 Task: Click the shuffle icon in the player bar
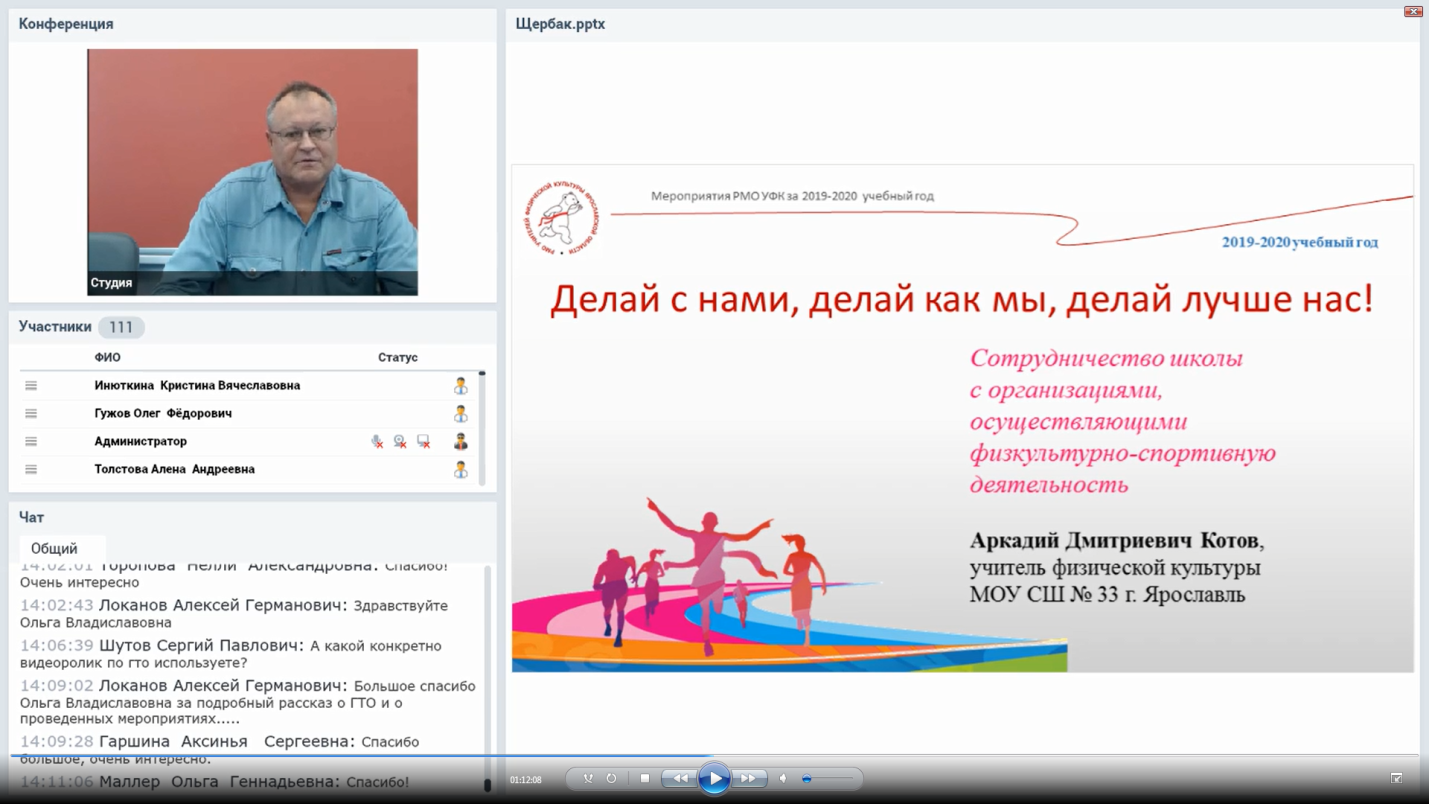tap(588, 778)
